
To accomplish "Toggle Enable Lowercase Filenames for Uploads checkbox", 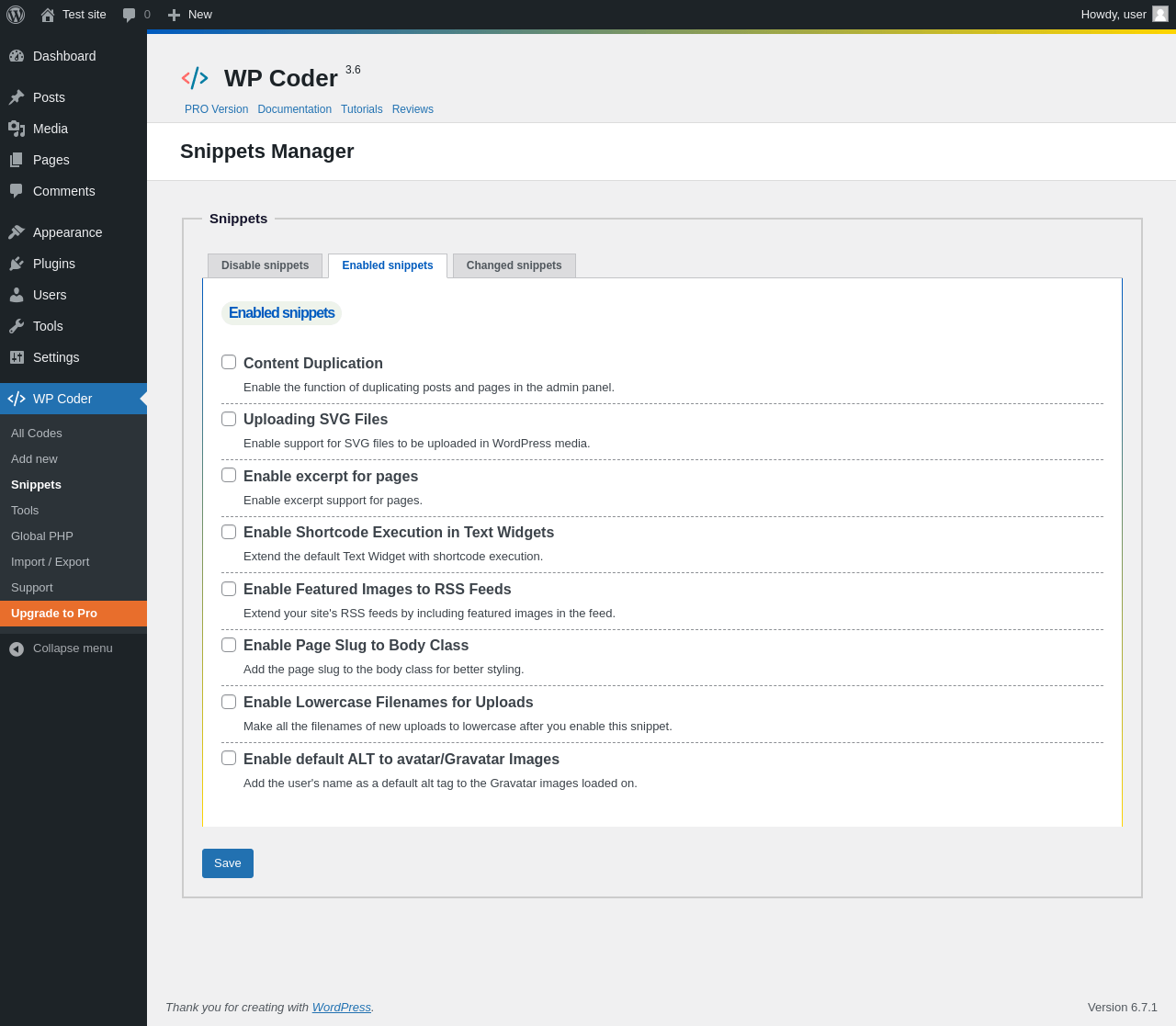I will [229, 702].
